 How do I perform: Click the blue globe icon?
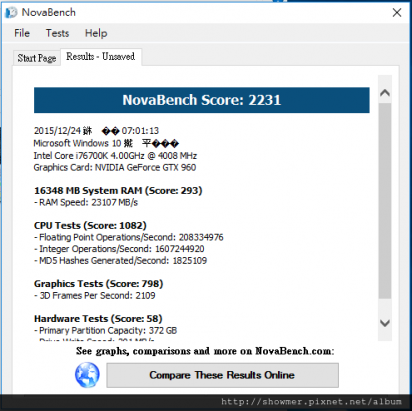tap(87, 375)
